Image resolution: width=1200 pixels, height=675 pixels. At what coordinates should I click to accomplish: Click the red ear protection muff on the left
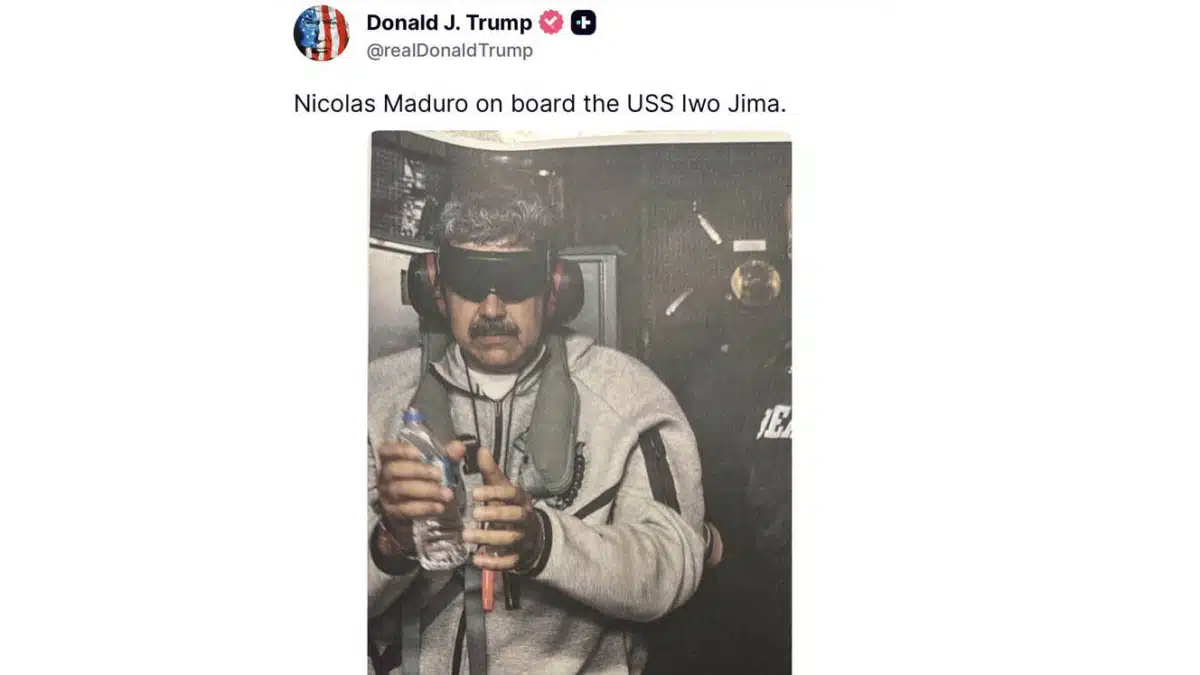420,287
